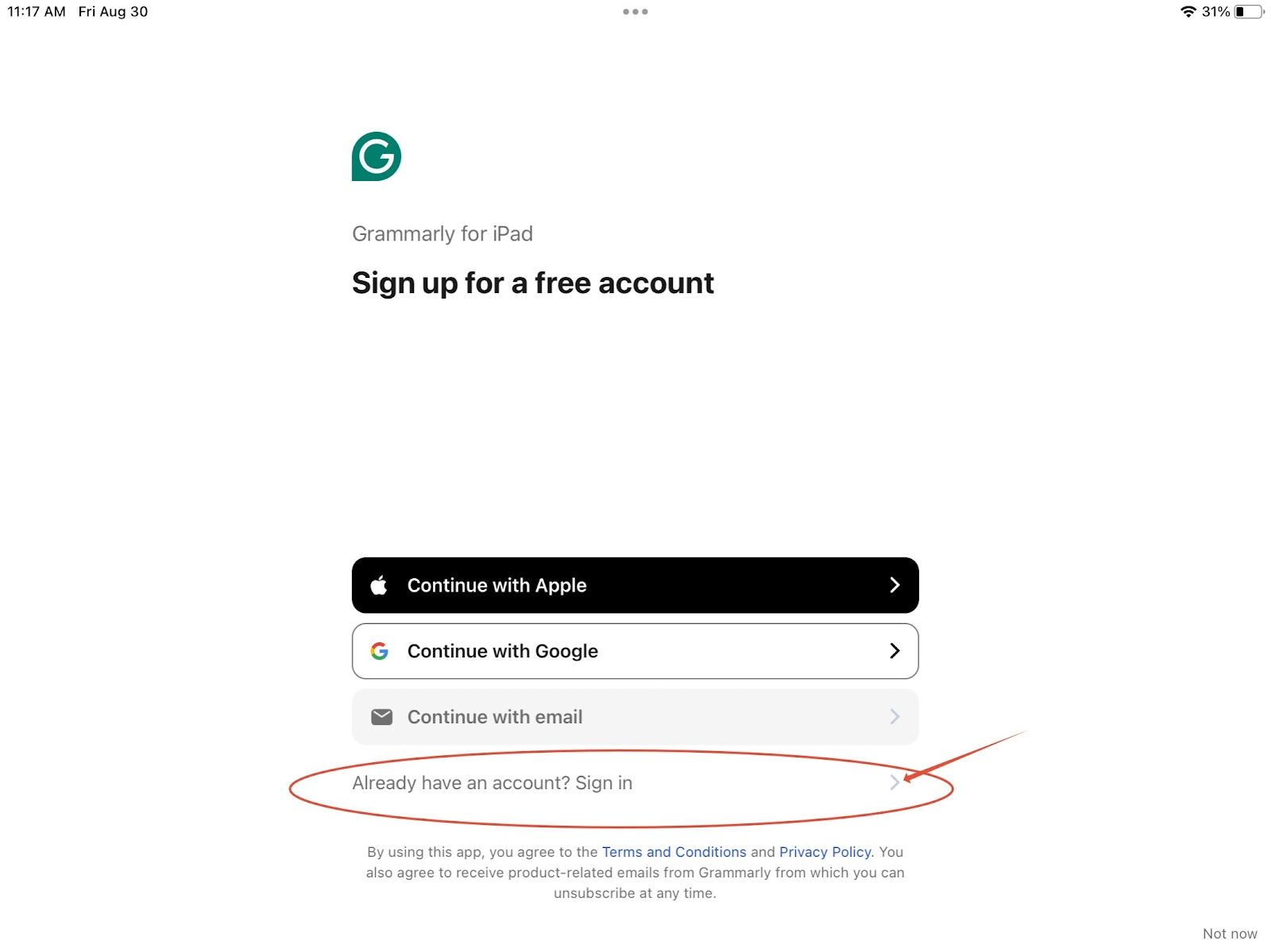
Task: Click the envelope email icon
Action: click(382, 717)
